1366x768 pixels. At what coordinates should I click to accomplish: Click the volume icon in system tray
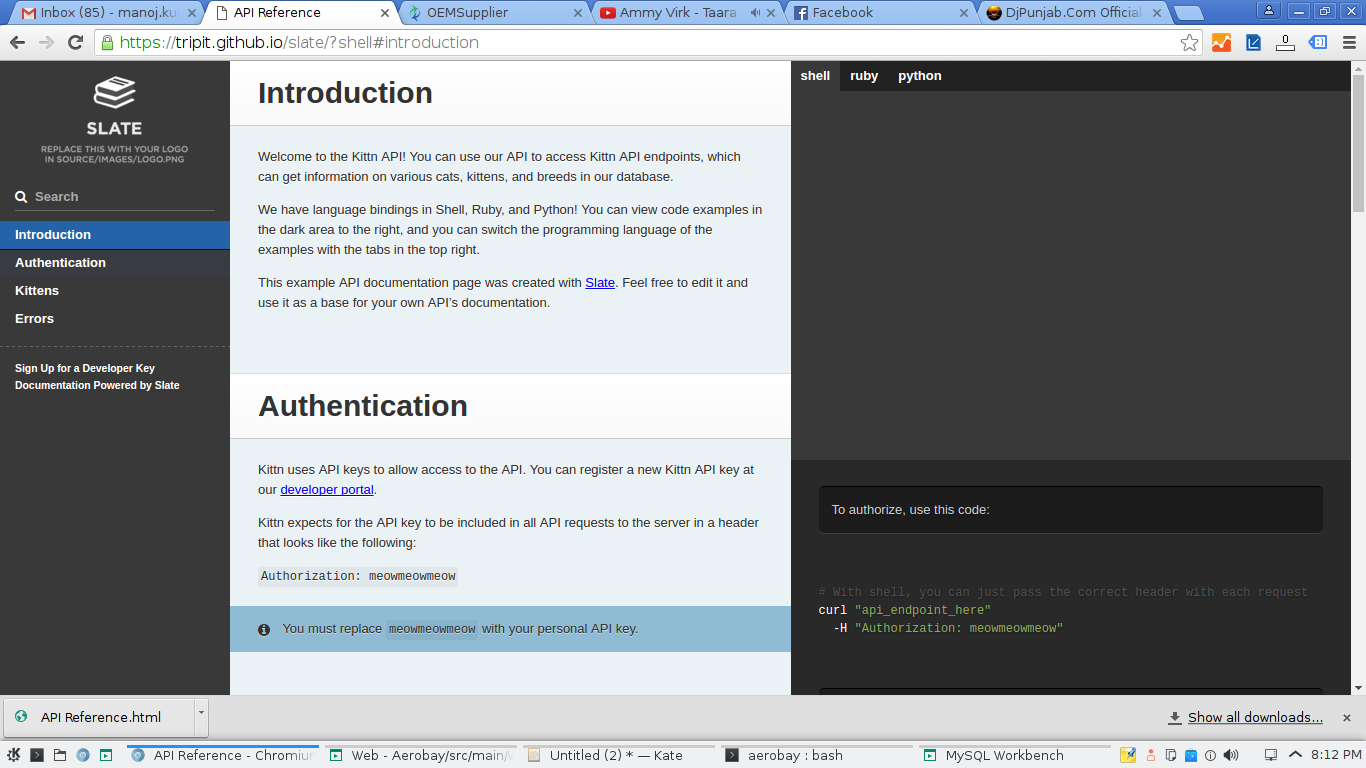click(x=1231, y=755)
